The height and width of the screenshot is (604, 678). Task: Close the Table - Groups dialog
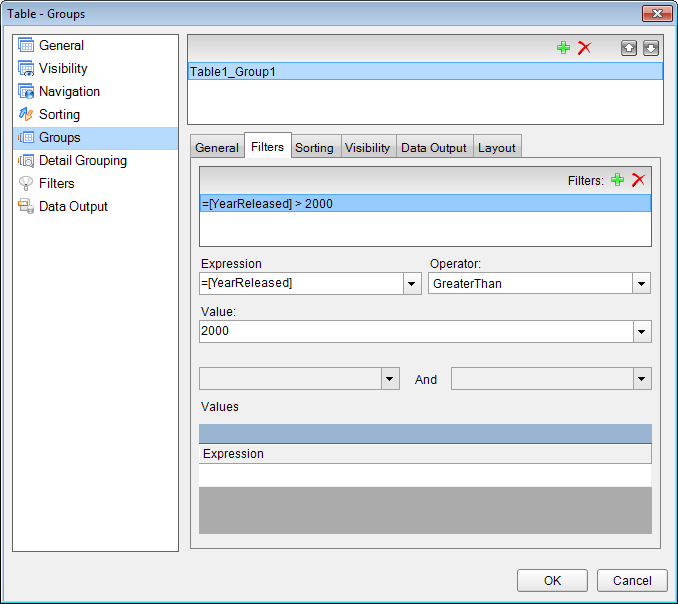657,13
